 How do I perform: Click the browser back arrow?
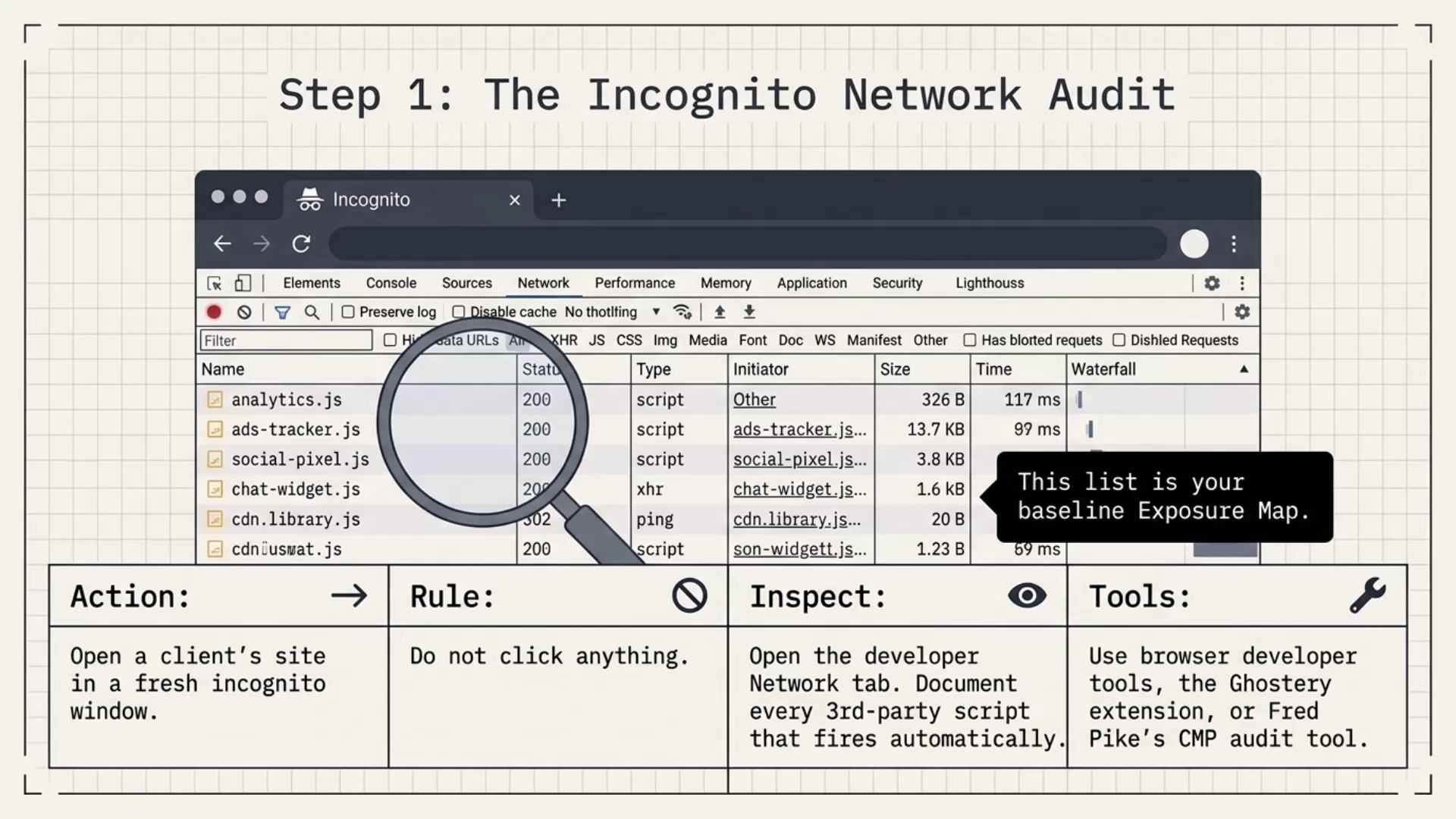point(222,243)
